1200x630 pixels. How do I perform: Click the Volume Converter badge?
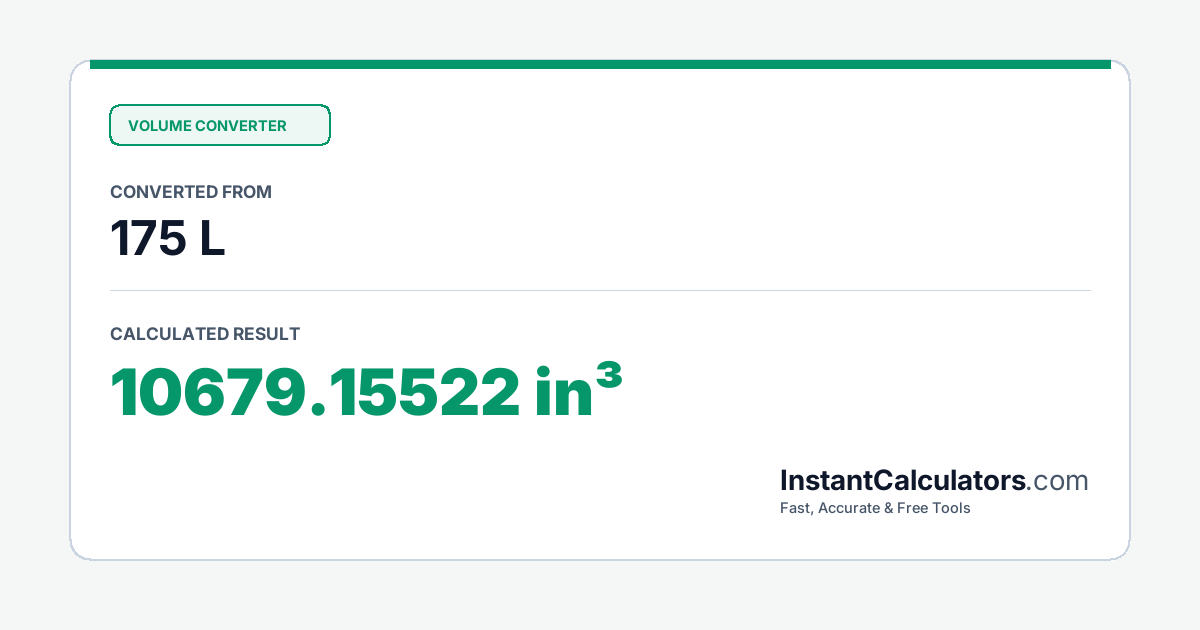pyautogui.click(x=219, y=125)
